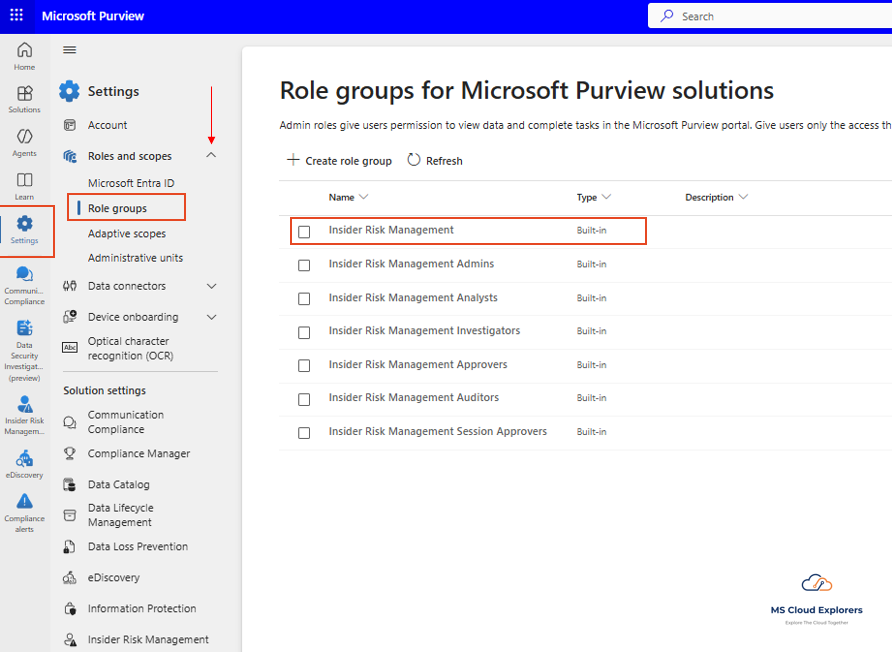
Task: Open Optical character recognition (OCR) settings
Action: (x=130, y=348)
